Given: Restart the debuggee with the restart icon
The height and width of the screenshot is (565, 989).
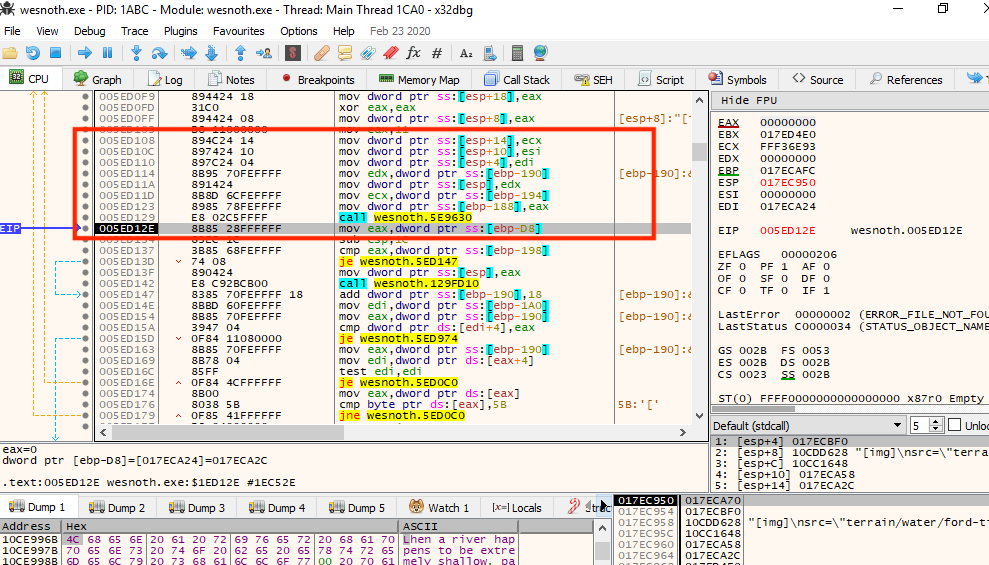Looking at the screenshot, I should [x=33, y=53].
